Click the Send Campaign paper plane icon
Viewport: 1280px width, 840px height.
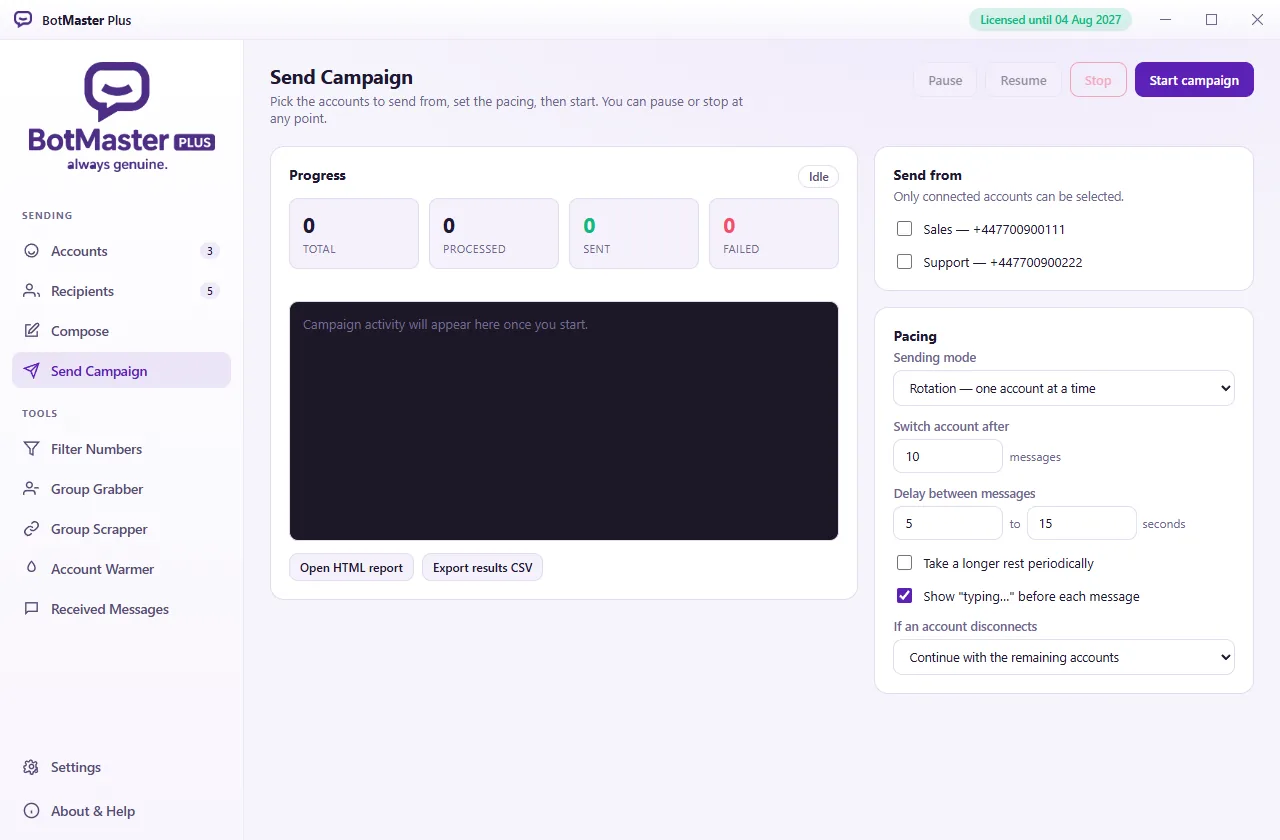32,371
